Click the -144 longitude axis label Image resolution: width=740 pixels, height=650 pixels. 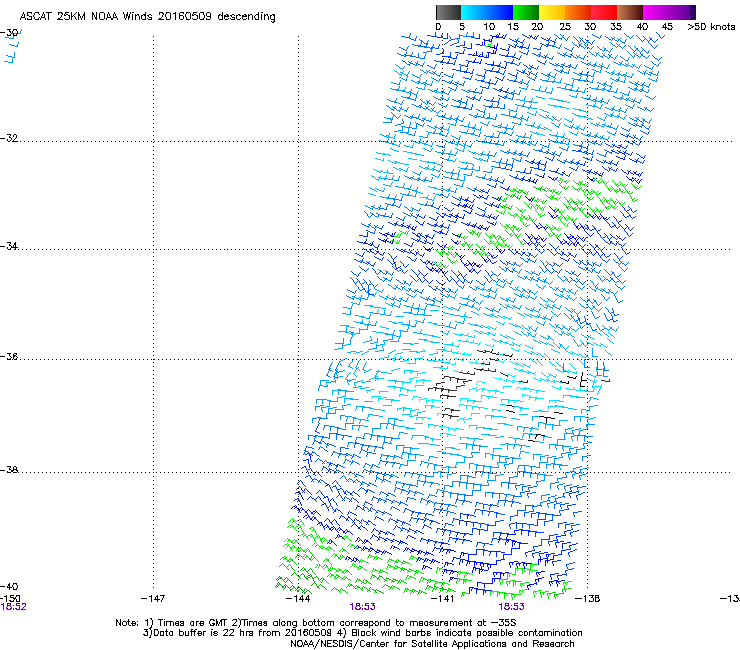point(298,599)
